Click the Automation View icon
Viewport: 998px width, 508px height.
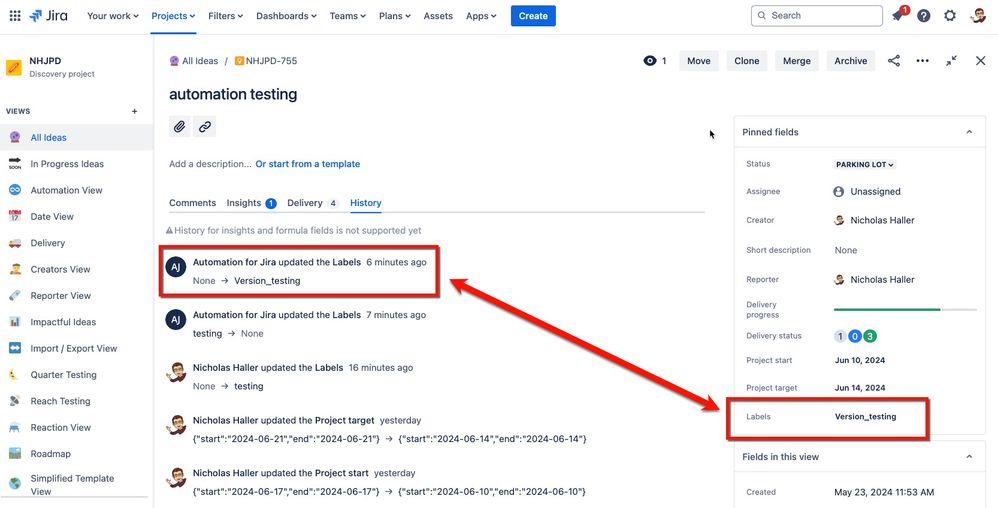click(x=15, y=190)
